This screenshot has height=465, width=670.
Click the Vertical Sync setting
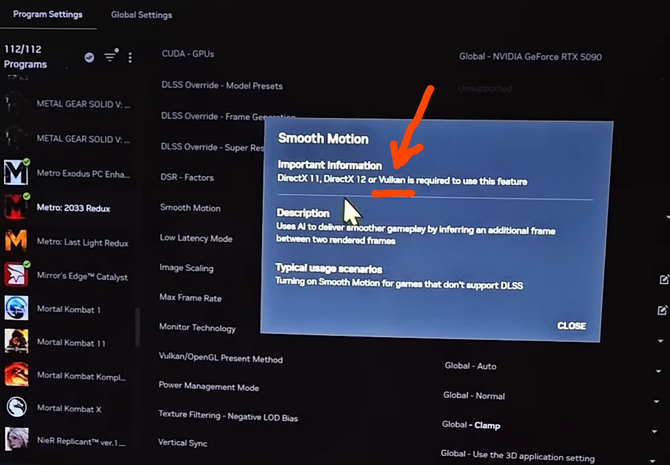(x=182, y=443)
